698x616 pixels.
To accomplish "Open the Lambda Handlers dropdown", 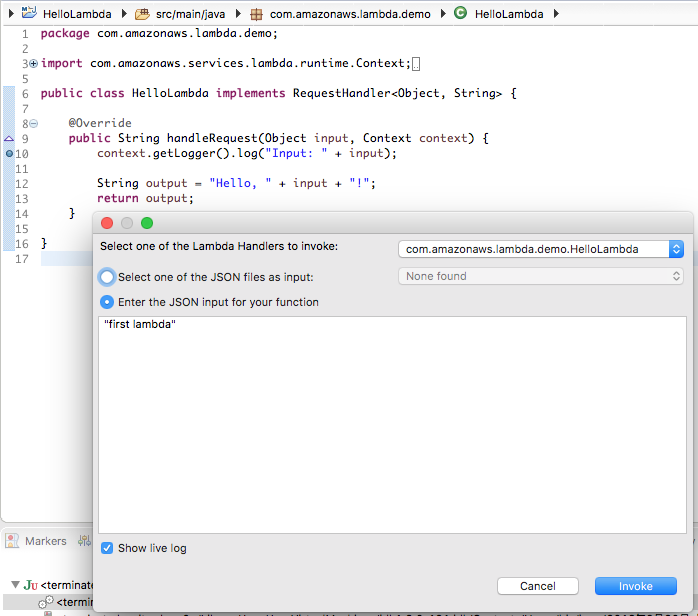I will tap(541, 249).
